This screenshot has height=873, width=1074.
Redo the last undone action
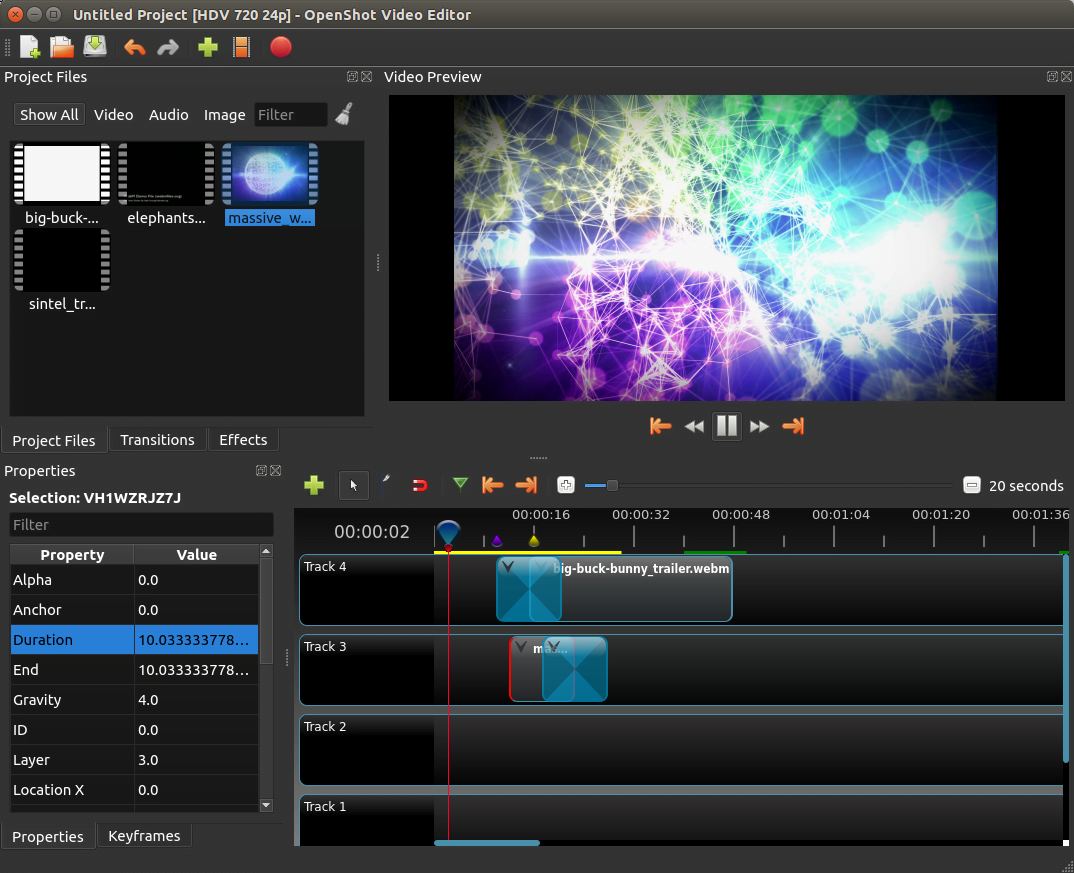point(167,47)
